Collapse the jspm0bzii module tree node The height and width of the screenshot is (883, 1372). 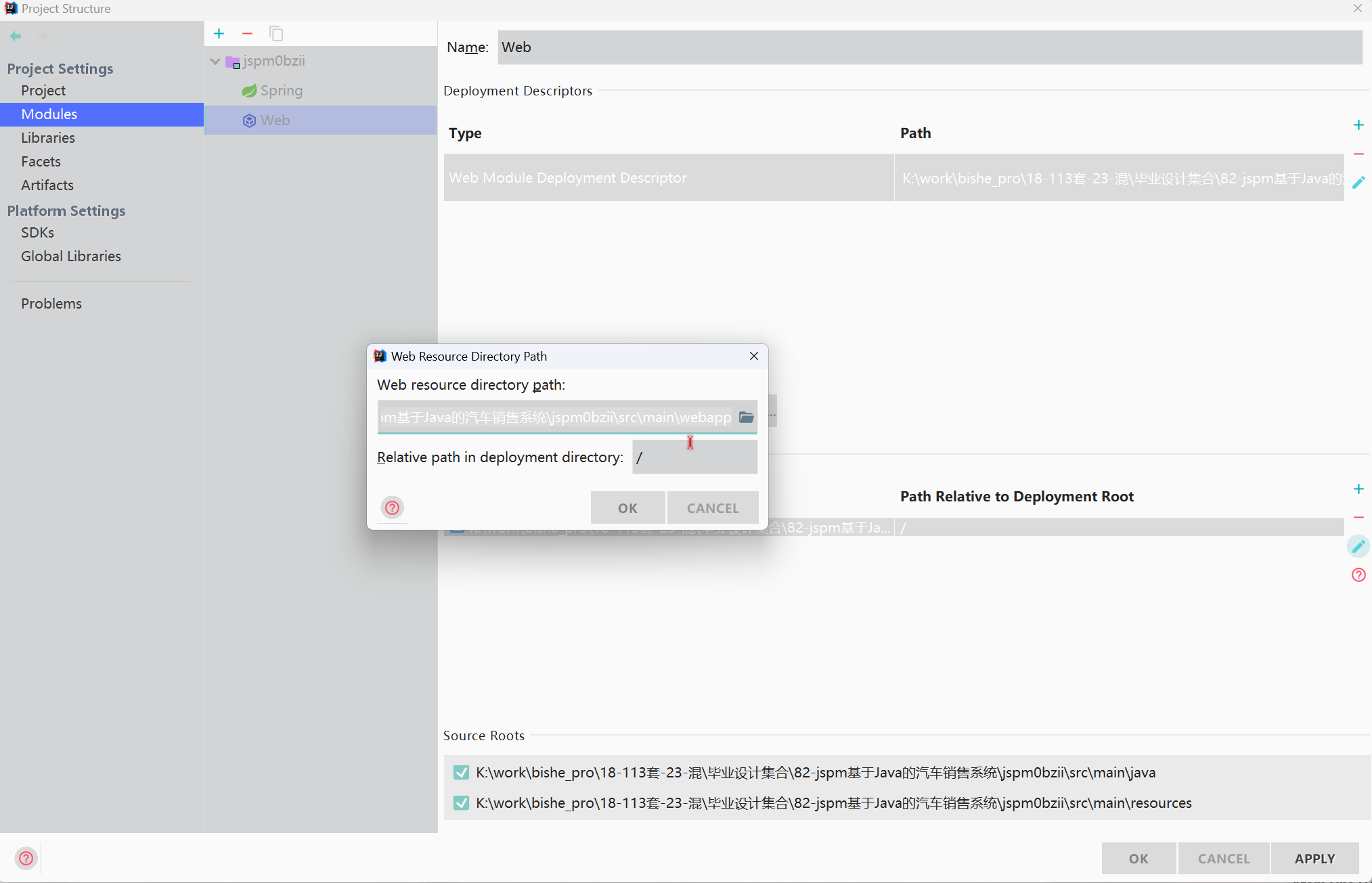215,61
